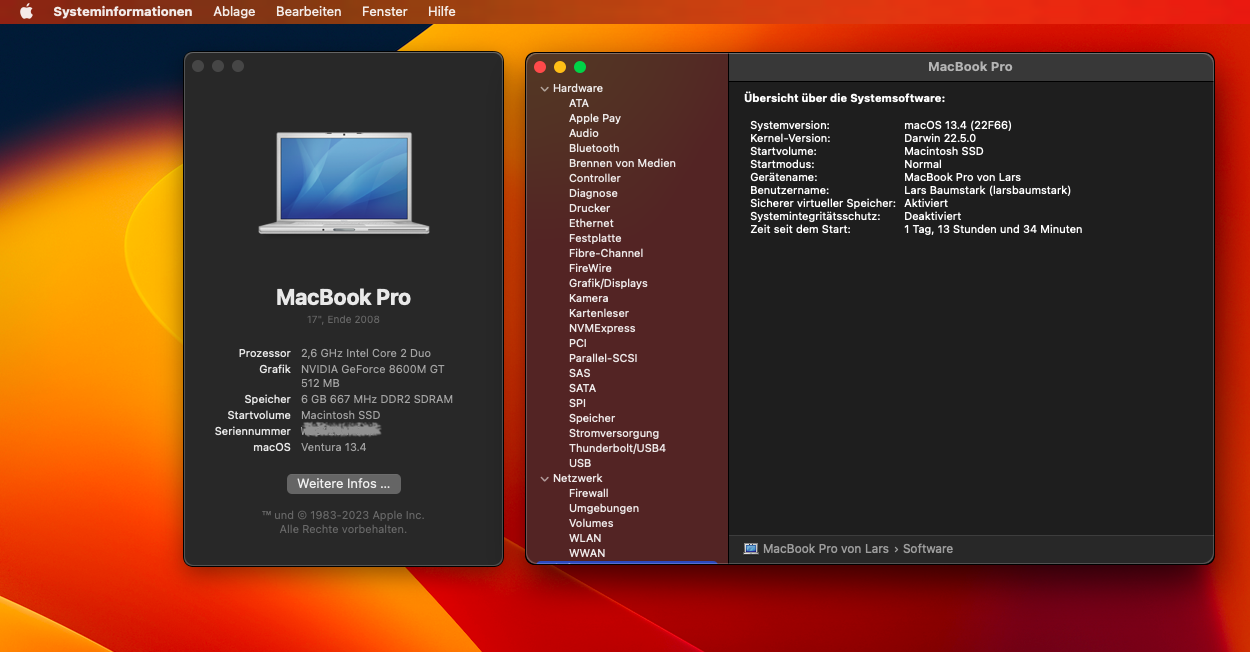Open the Hilfe menu

(441, 12)
